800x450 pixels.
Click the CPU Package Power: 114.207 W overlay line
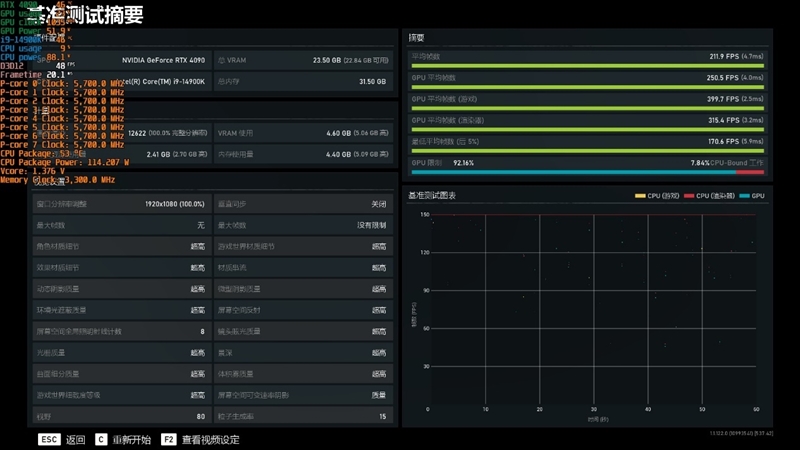65,162
